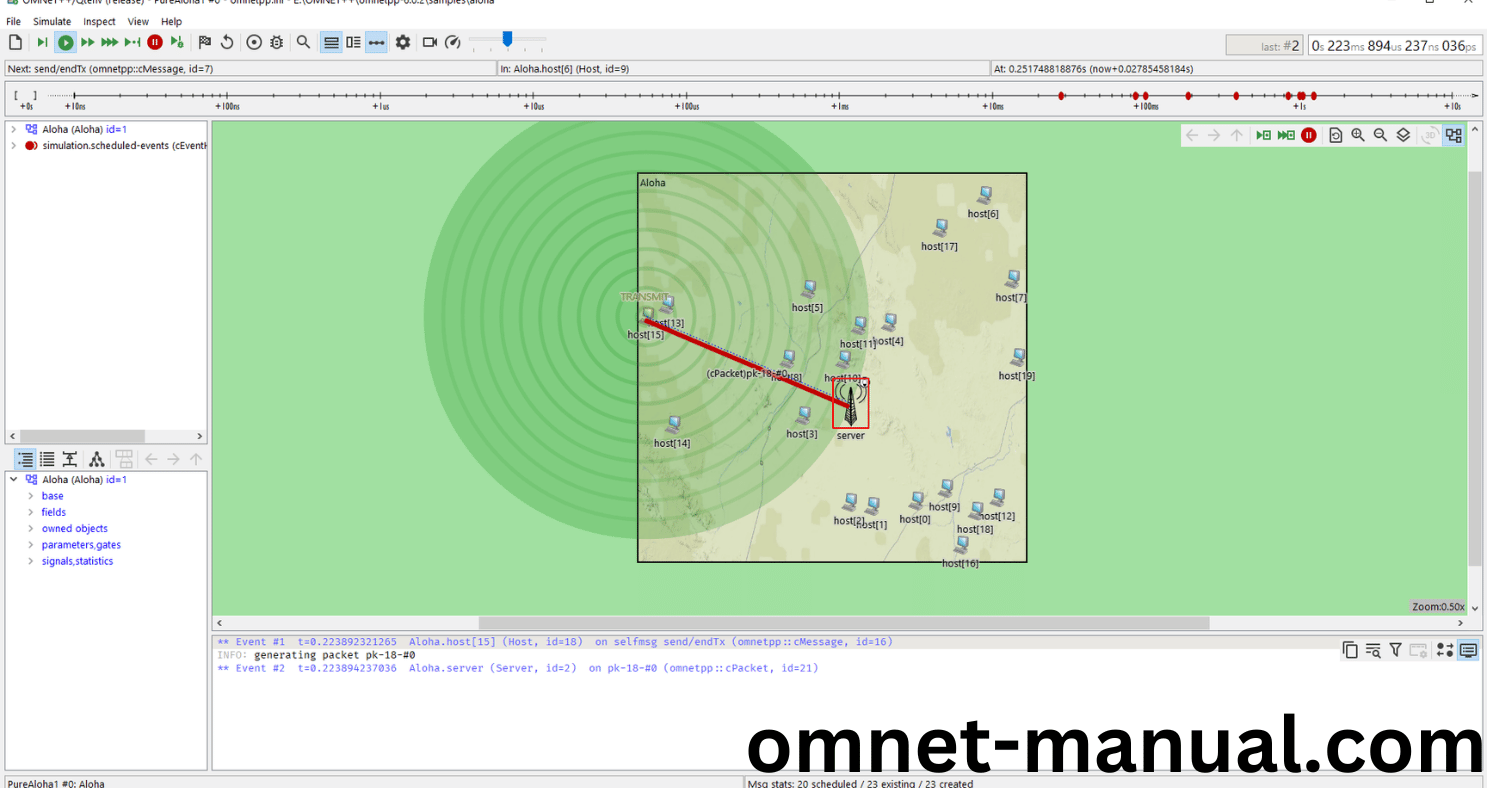Toggle the layers visibility canvas button
Image resolution: width=1487 pixels, height=788 pixels.
point(1403,135)
